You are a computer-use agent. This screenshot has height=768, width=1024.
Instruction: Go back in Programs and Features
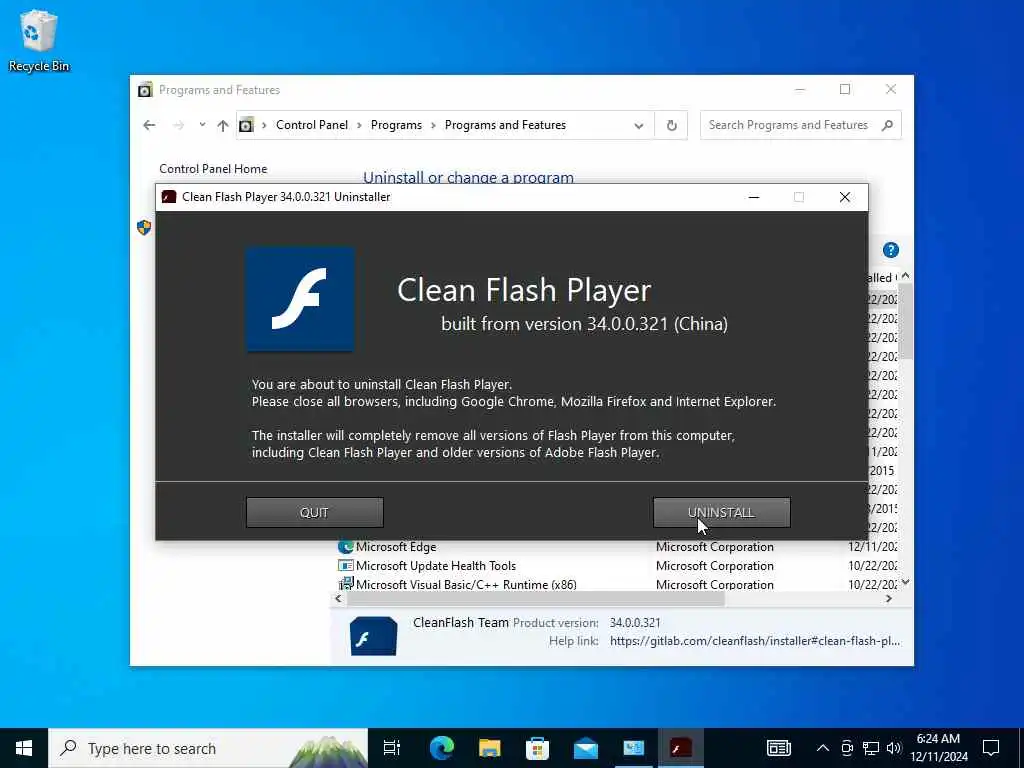click(150, 125)
